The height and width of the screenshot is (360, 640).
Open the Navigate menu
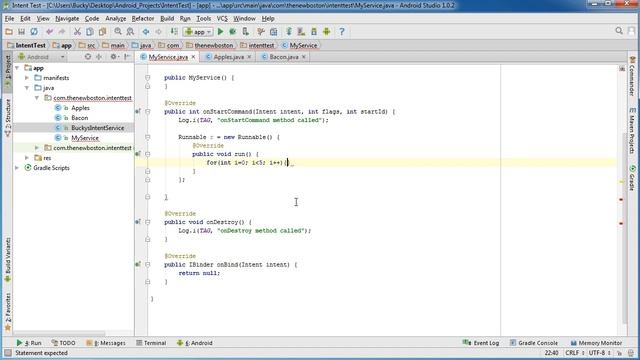tap(67, 19)
